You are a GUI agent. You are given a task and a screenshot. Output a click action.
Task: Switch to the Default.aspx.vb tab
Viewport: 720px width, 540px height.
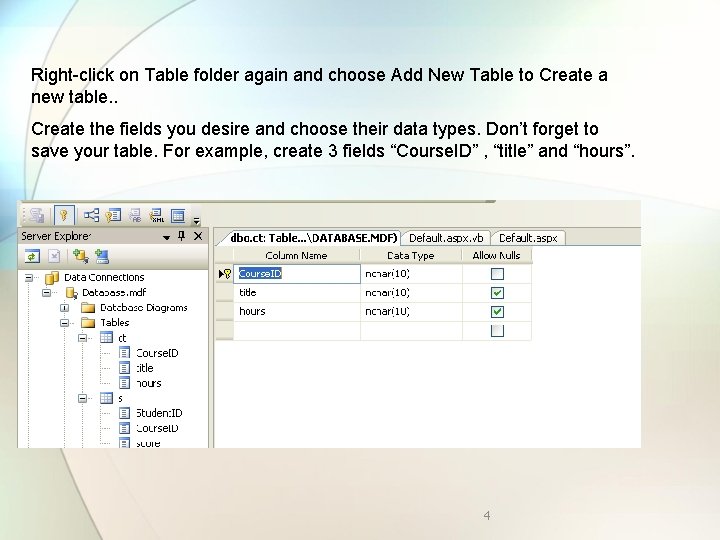coord(446,238)
